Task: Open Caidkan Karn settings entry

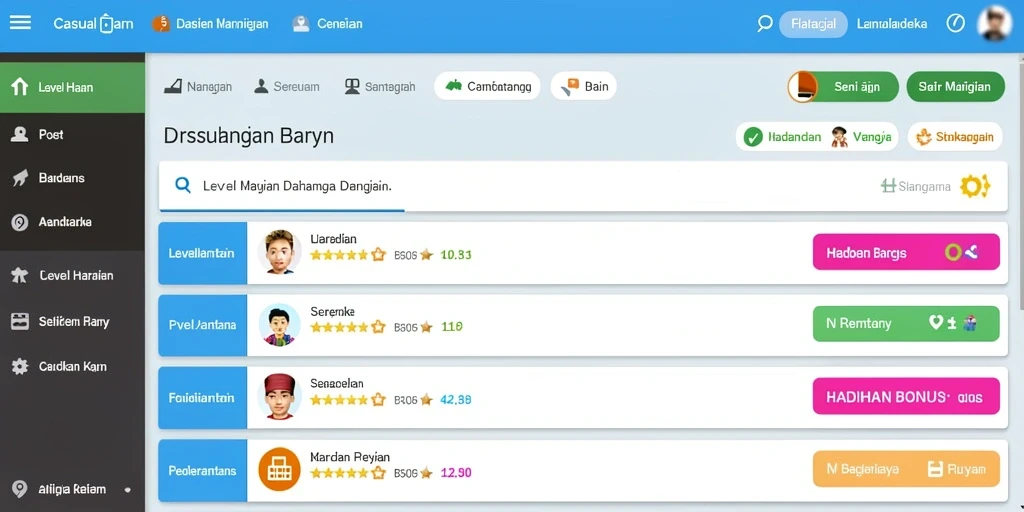Action: (x=72, y=366)
